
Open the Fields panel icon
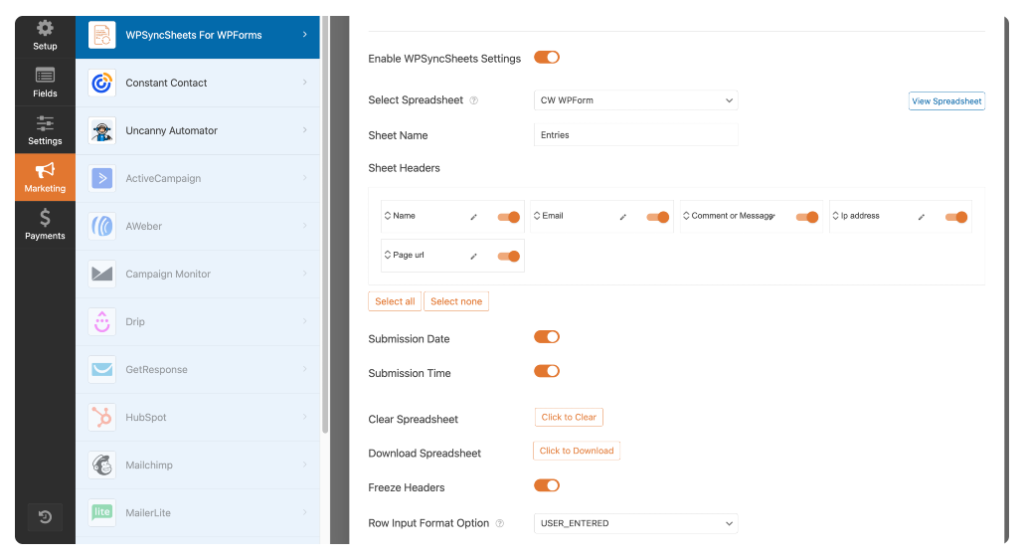tap(45, 75)
